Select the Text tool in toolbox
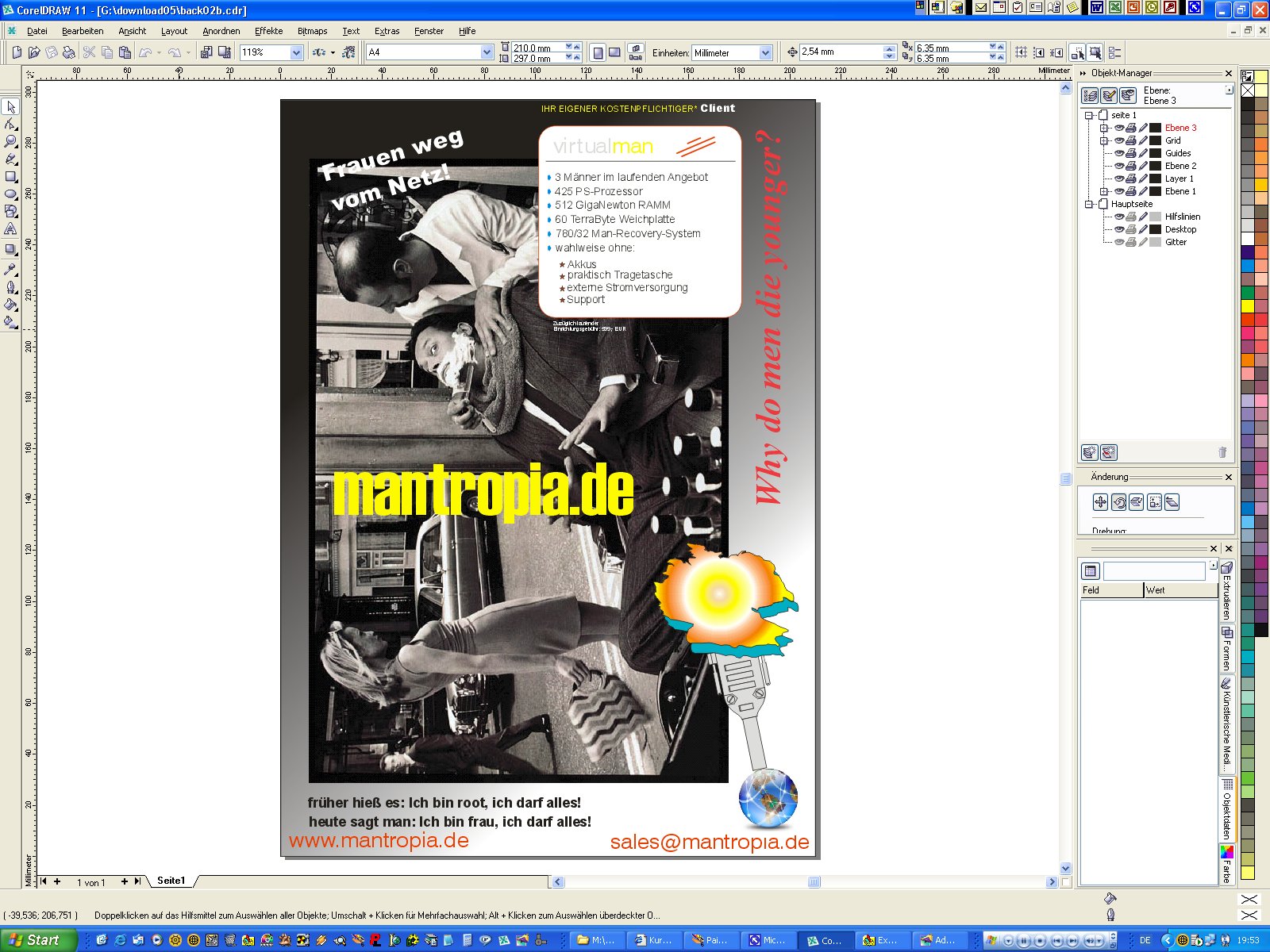Viewport: 1270px width, 952px height. [x=10, y=228]
